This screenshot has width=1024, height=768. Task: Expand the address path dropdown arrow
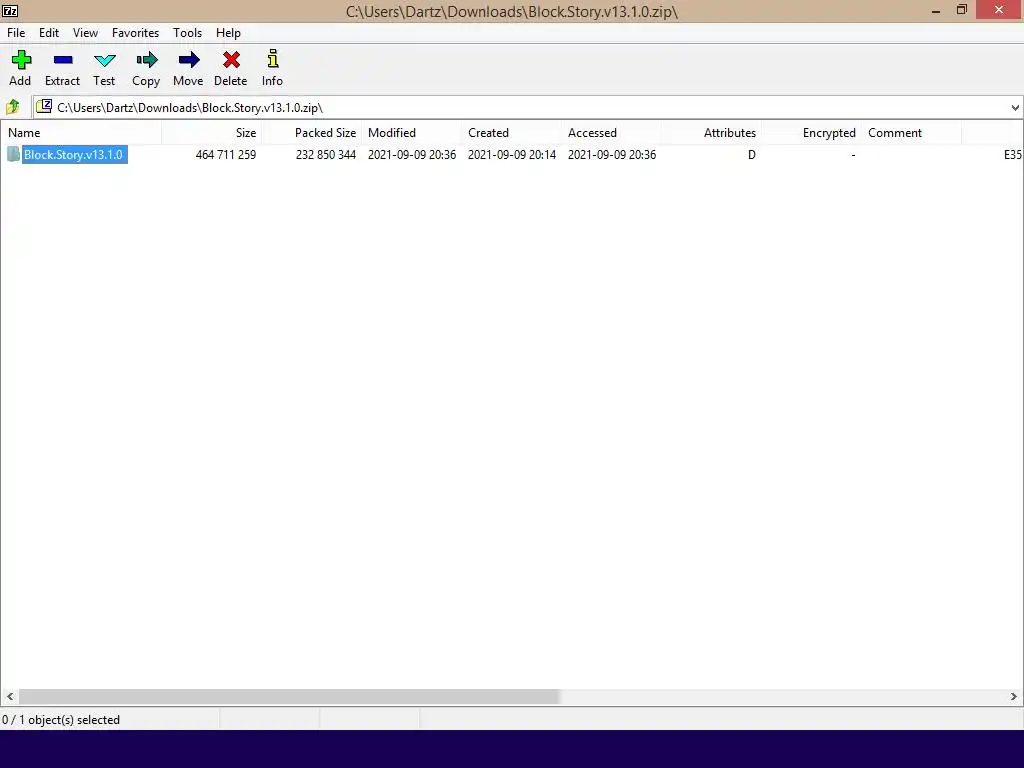click(1015, 108)
